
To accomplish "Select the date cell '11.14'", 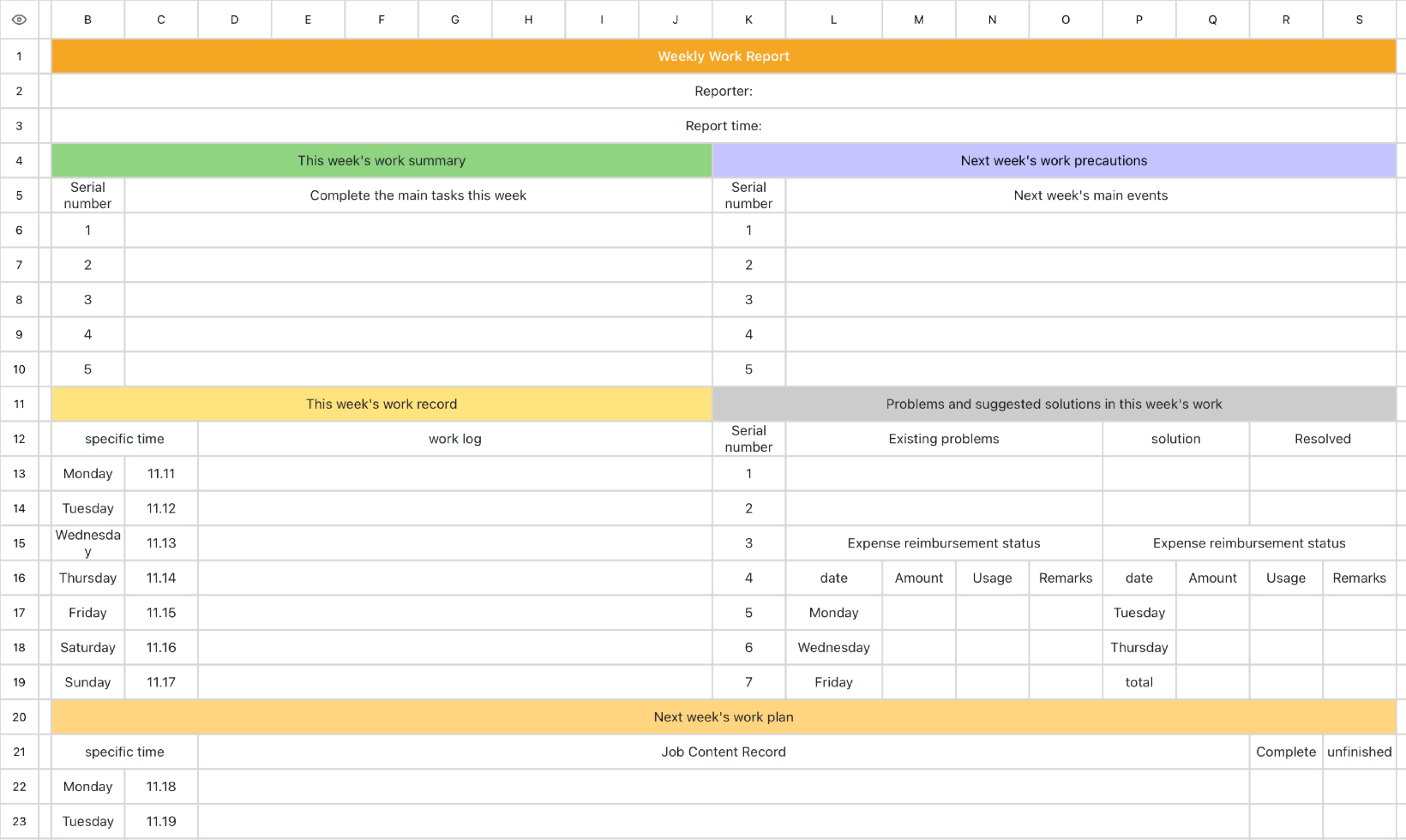I will (x=161, y=578).
